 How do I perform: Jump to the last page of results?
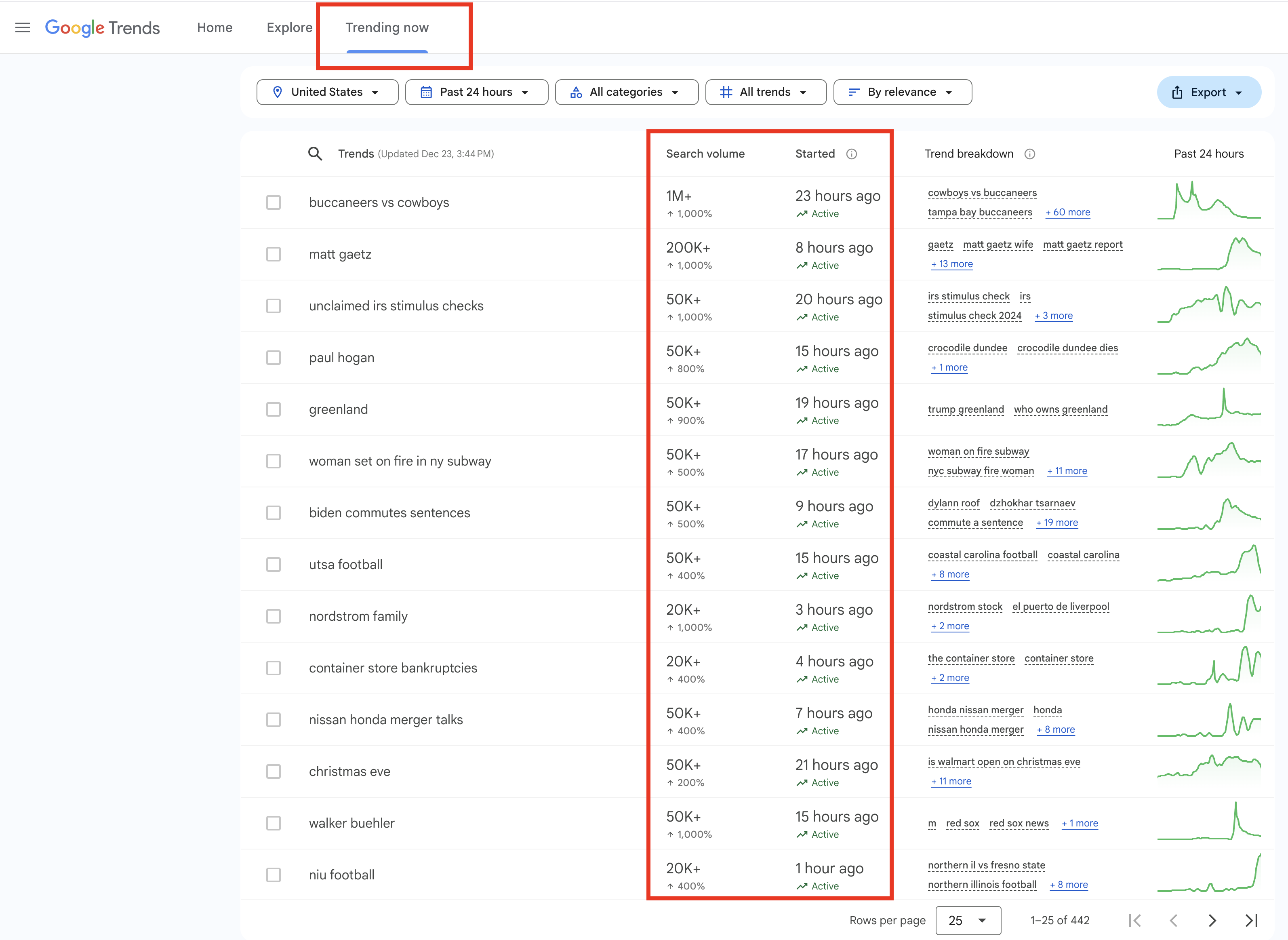[1251, 920]
